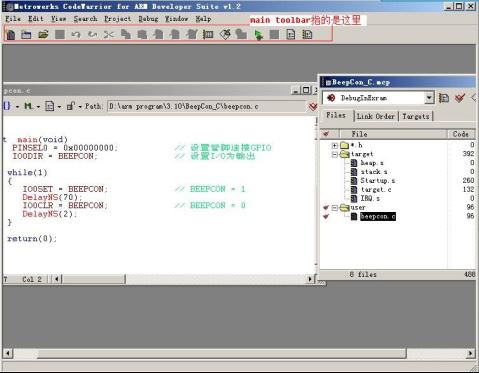Open the Search menu

point(85,19)
